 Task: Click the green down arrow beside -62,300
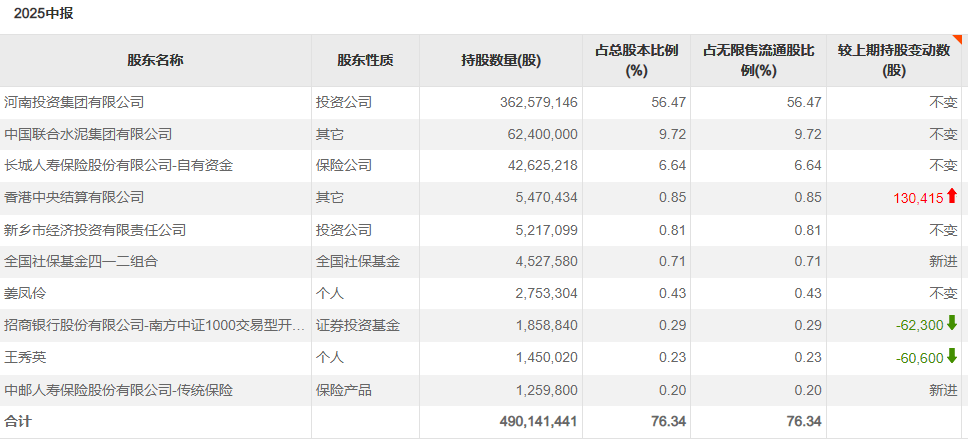pyautogui.click(x=951, y=323)
